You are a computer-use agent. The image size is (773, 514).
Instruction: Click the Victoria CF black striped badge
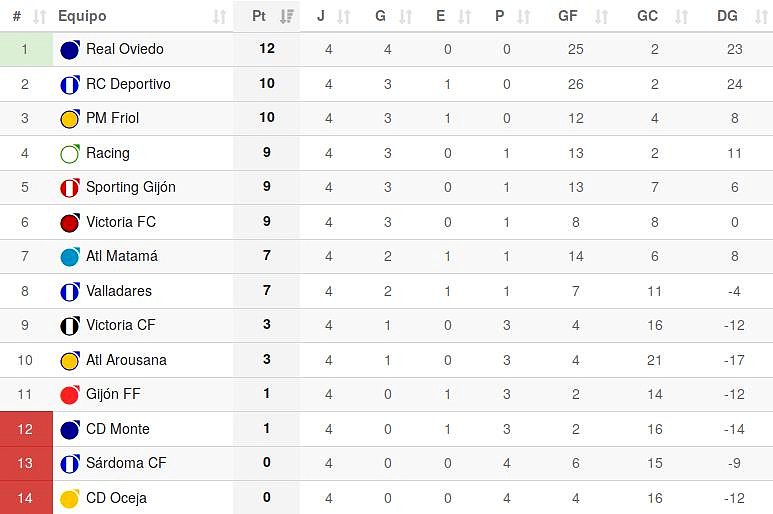(x=70, y=326)
